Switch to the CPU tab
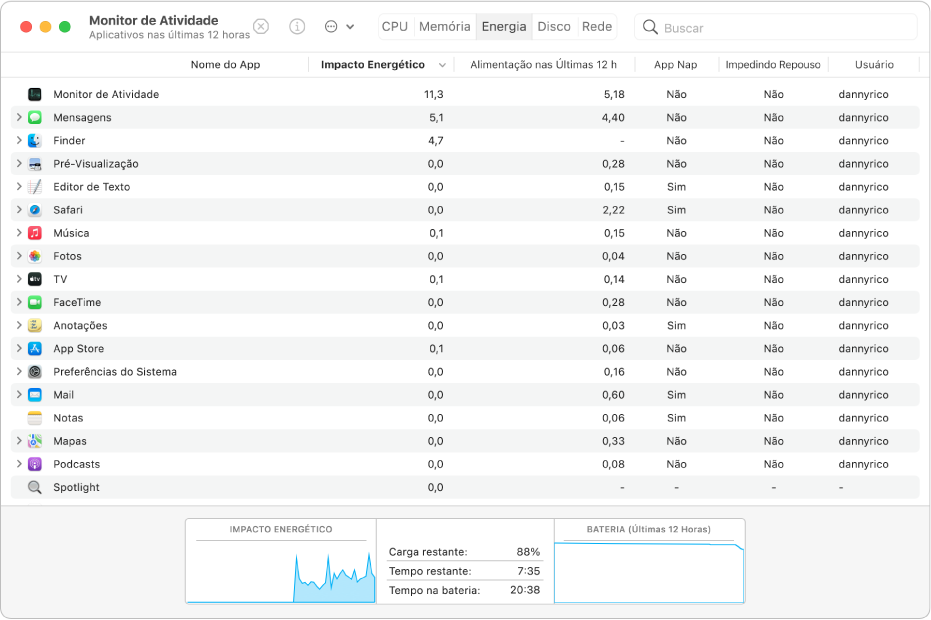This screenshot has width=931, height=620. click(395, 27)
